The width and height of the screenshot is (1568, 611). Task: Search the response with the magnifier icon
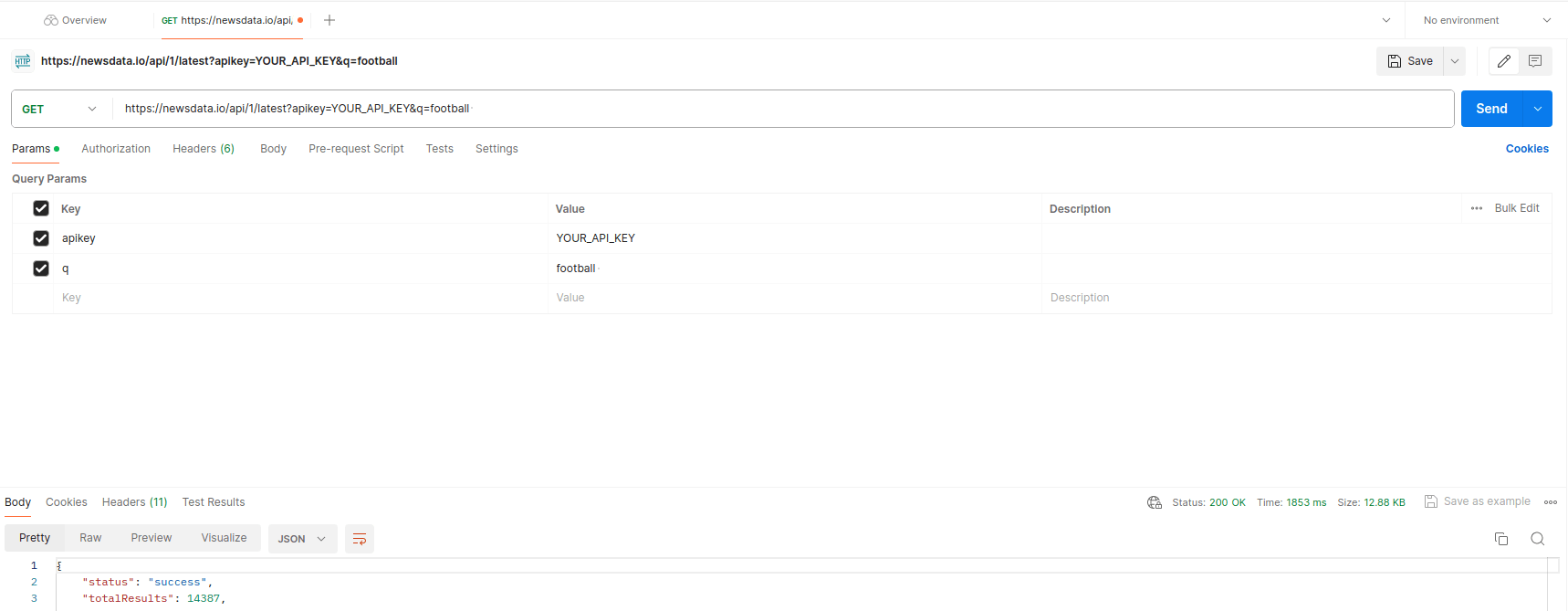pos(1538,539)
